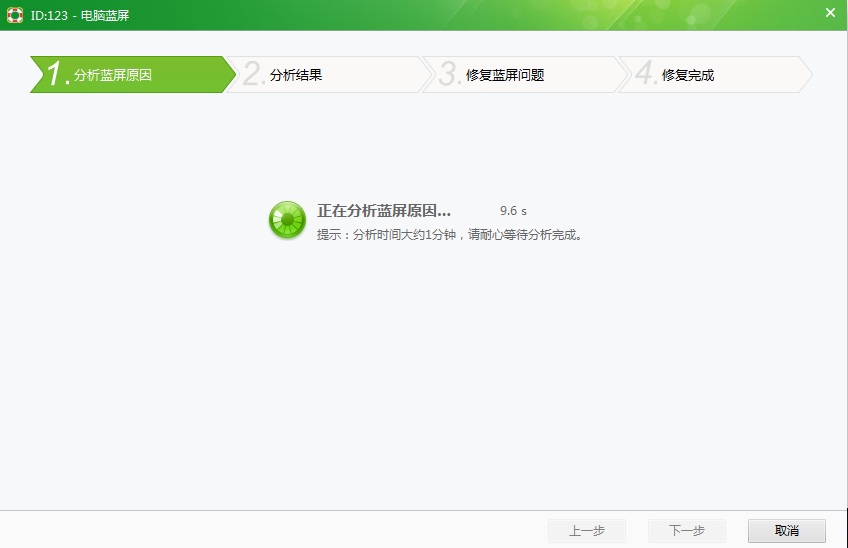Select step 3 修复蓝屏问题 tab

(525, 75)
